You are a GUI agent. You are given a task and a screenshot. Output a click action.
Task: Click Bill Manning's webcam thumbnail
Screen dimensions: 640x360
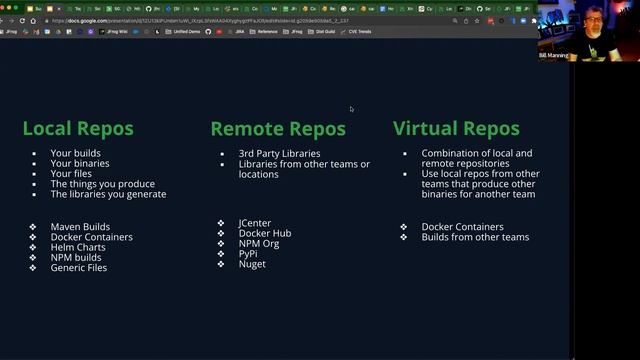click(589, 31)
